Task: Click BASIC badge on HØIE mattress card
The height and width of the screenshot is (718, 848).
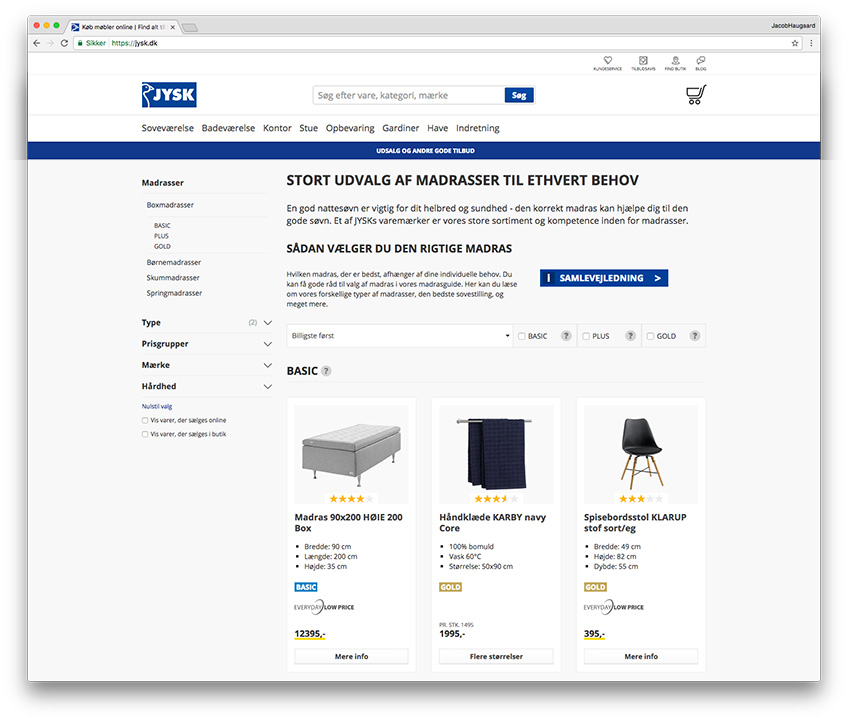Action: pyautogui.click(x=306, y=587)
